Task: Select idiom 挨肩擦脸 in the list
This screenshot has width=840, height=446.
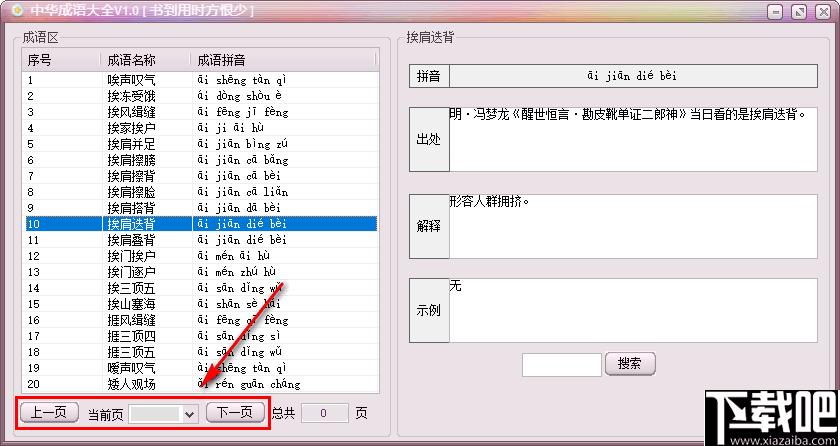Action: [x=131, y=192]
